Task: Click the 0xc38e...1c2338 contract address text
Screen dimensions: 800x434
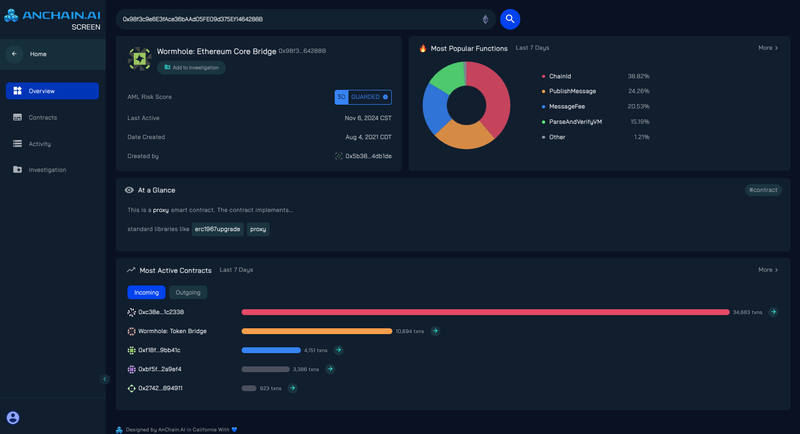Action: [x=161, y=312]
